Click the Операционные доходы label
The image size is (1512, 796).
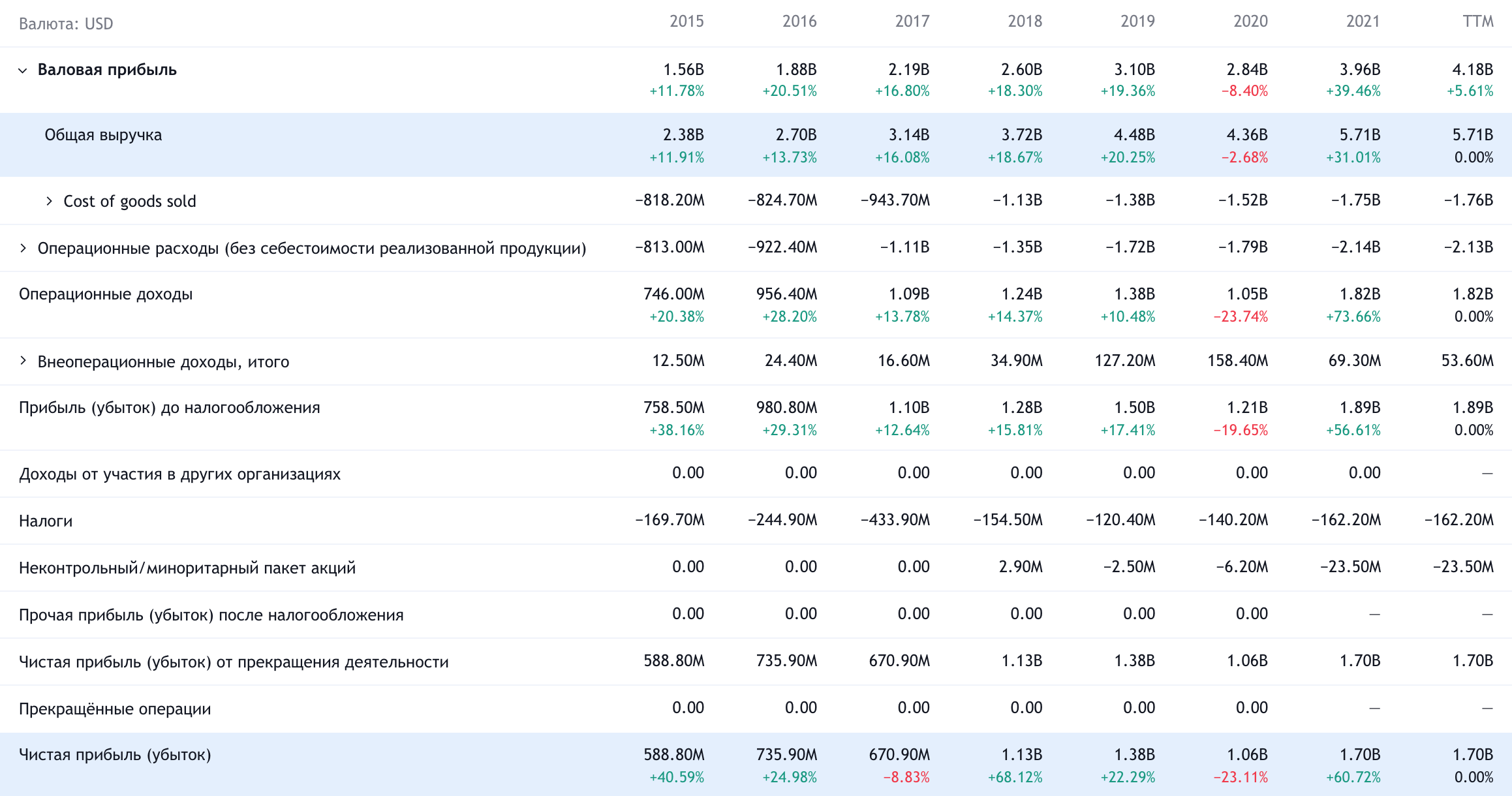point(106,294)
